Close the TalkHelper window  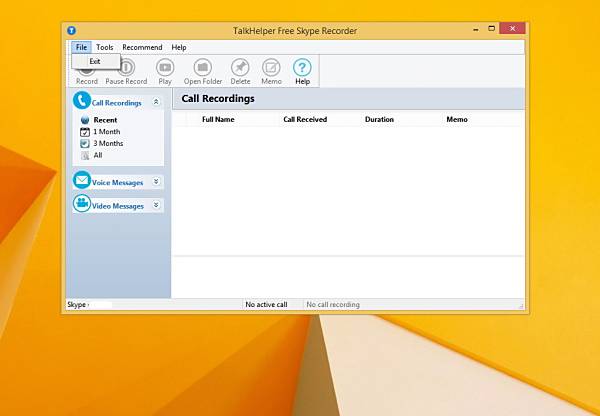(512, 28)
